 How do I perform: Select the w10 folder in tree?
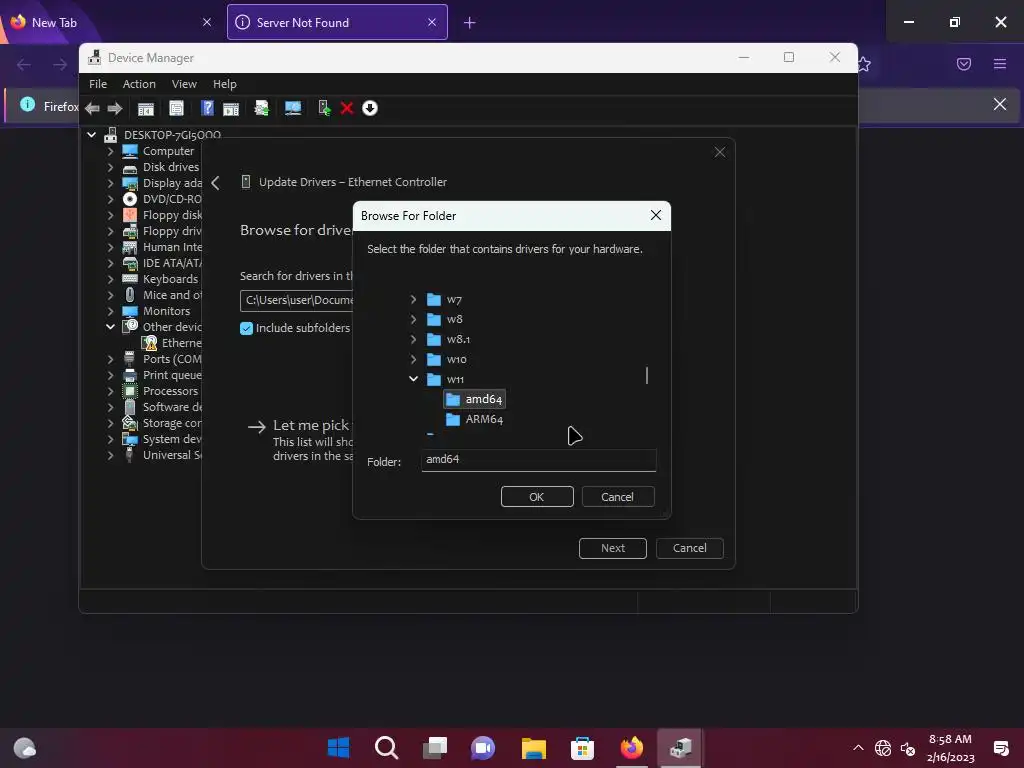(x=447, y=359)
